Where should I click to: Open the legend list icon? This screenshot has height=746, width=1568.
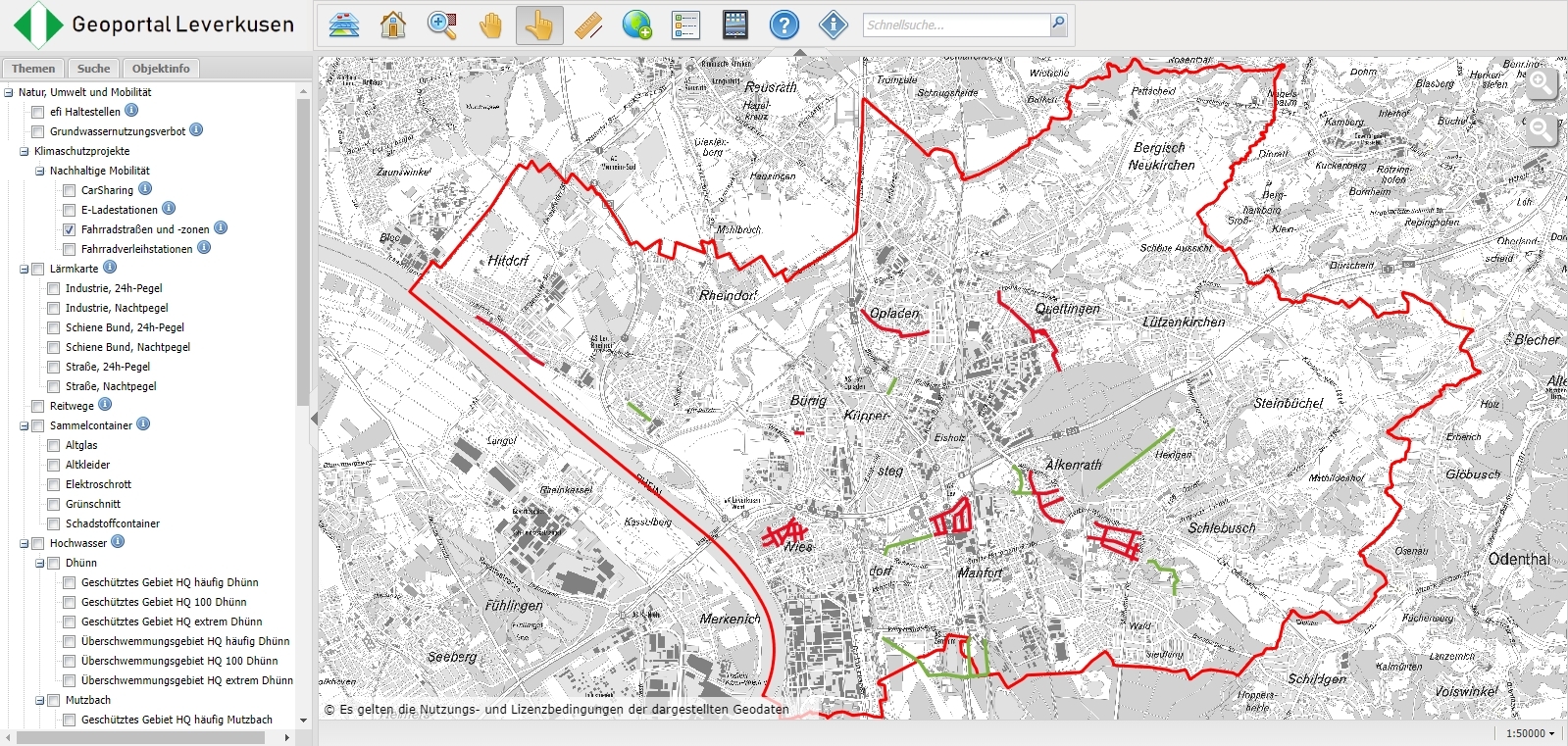point(685,25)
